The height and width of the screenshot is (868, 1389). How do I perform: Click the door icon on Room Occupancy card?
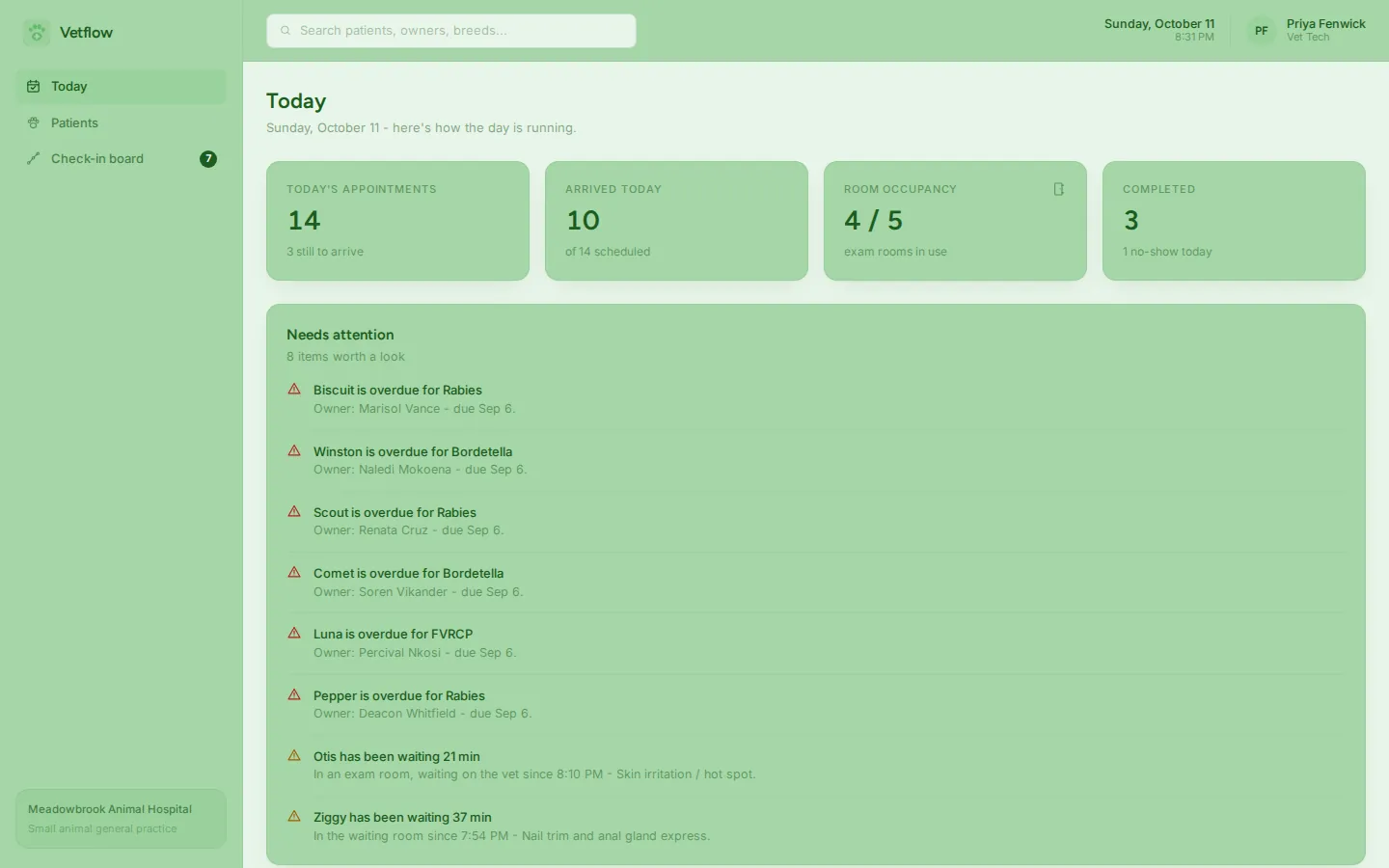point(1059,189)
